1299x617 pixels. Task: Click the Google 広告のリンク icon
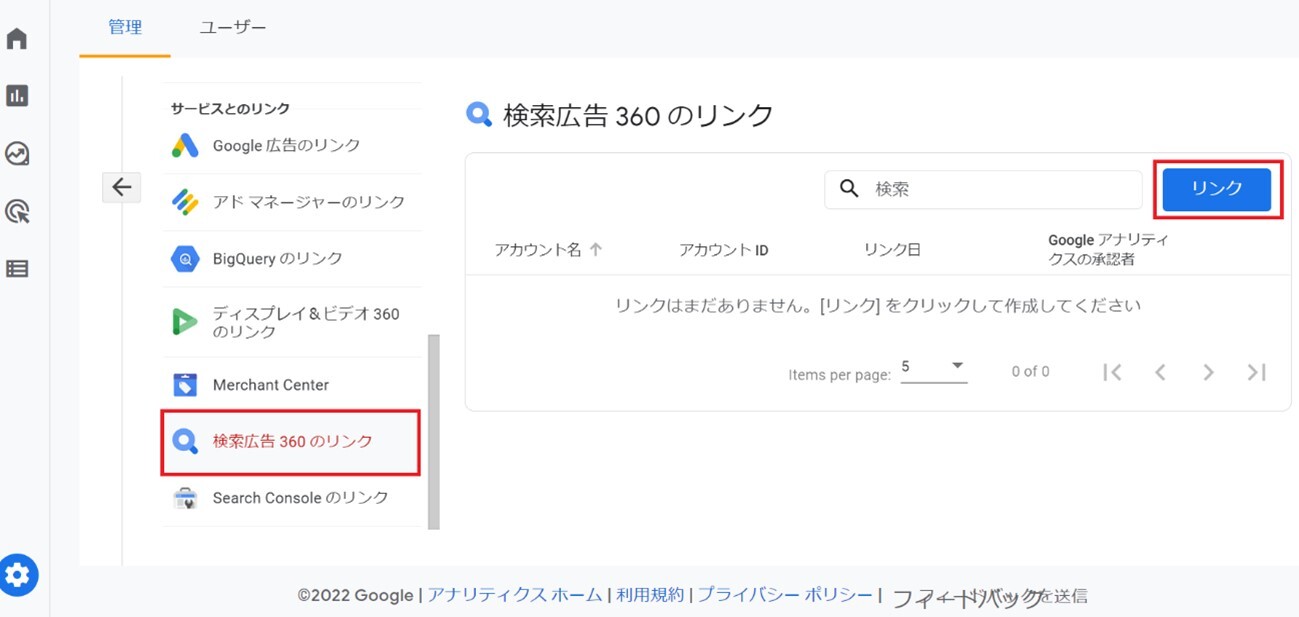tap(185, 146)
